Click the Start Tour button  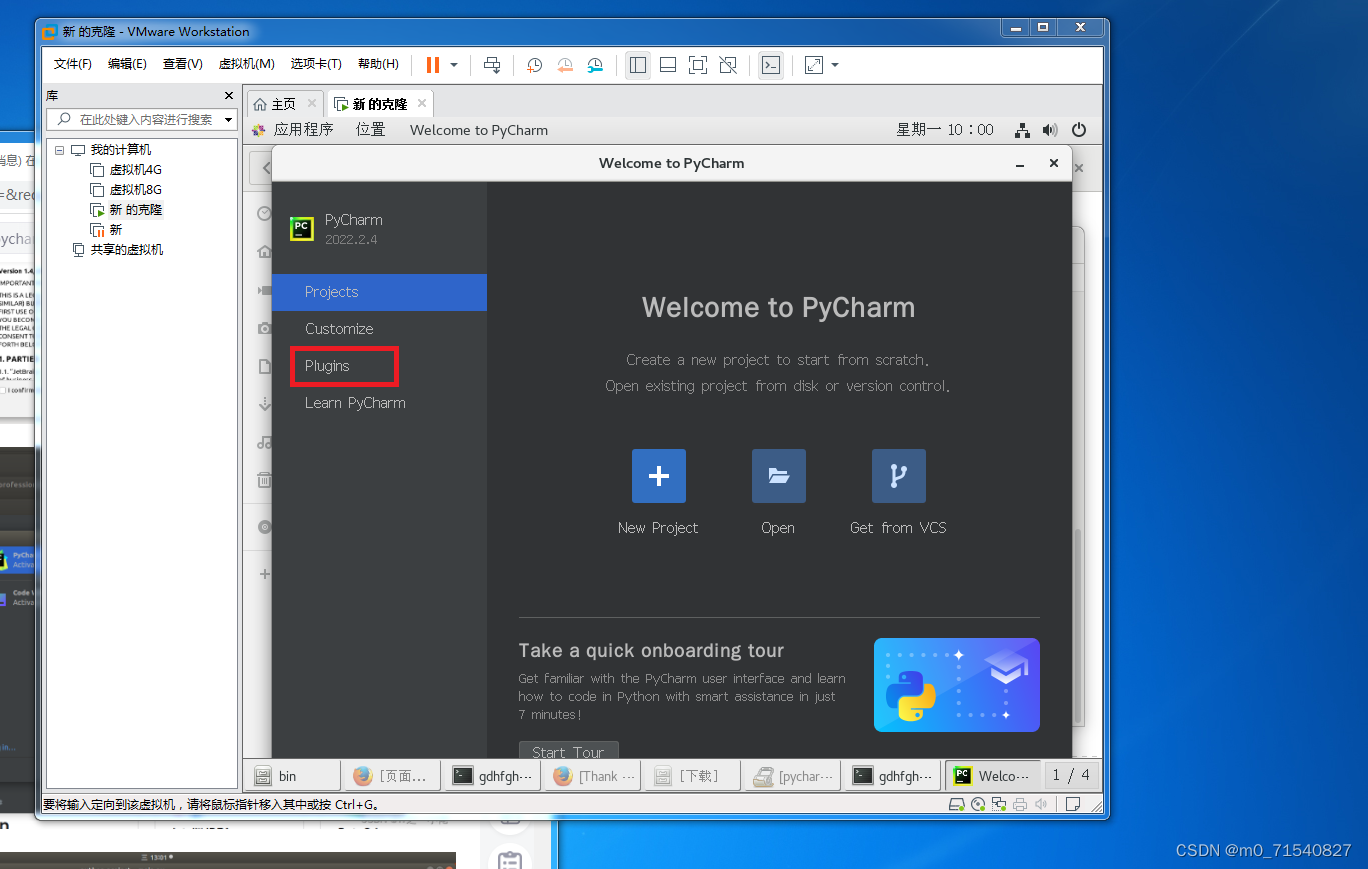(569, 750)
